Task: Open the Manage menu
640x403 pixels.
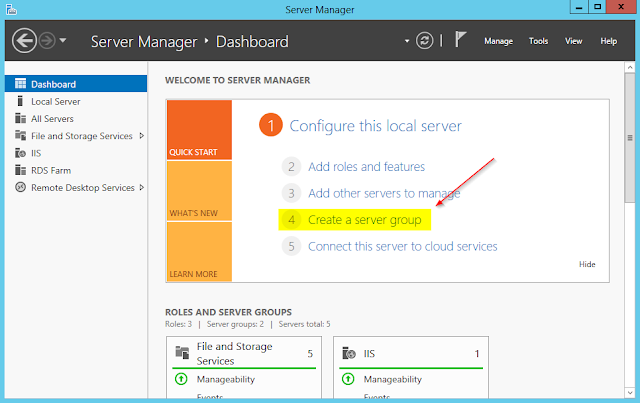Action: coord(498,42)
